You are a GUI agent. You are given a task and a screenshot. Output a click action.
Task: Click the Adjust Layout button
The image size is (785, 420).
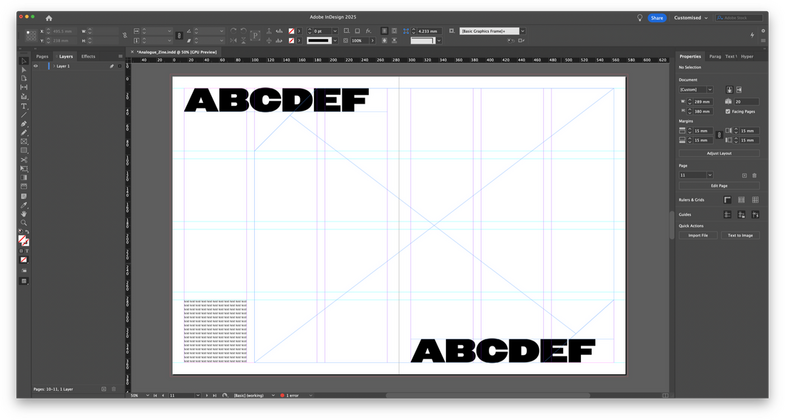[x=718, y=153]
